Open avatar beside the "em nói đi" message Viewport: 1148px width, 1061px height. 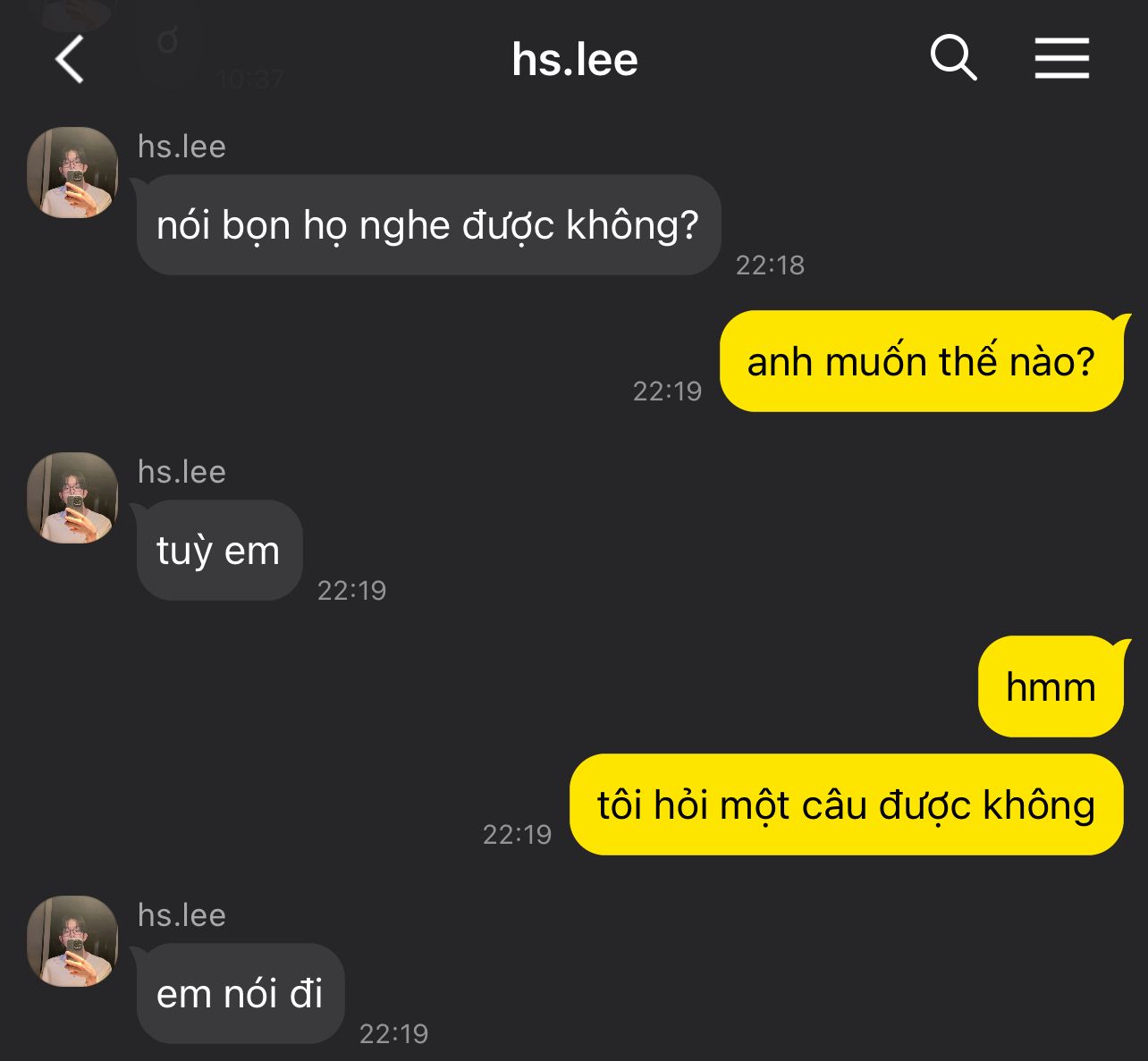click(x=72, y=941)
